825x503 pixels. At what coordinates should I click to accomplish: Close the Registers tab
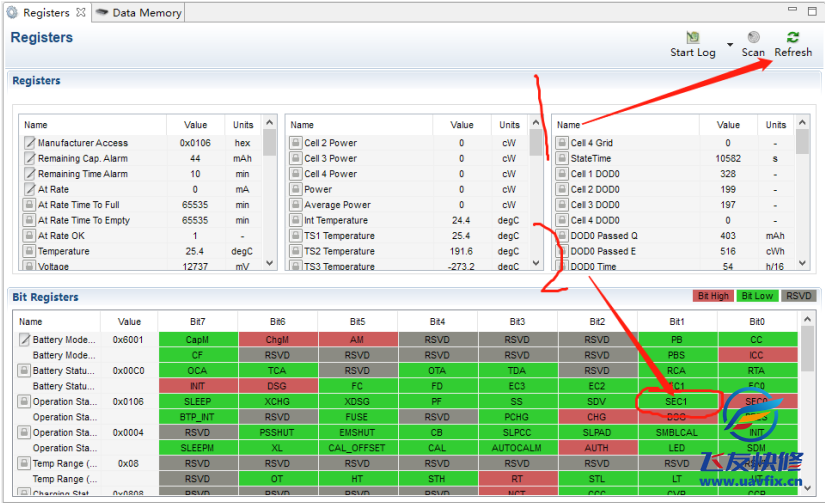tap(81, 13)
